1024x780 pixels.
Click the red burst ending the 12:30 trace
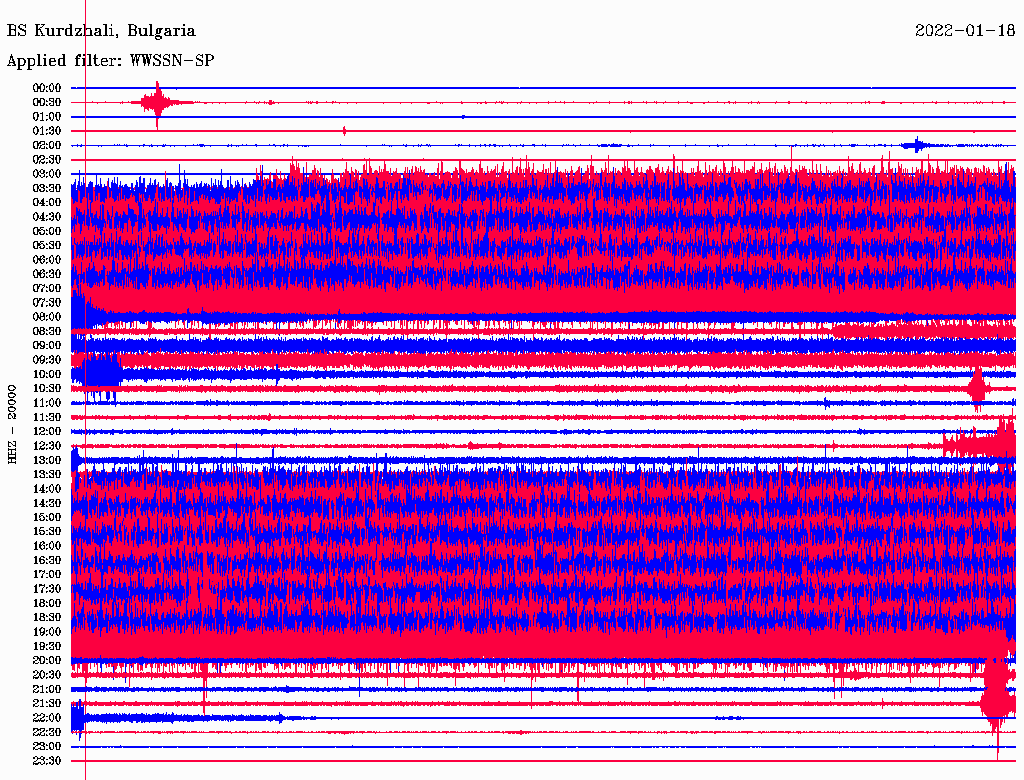click(x=985, y=443)
